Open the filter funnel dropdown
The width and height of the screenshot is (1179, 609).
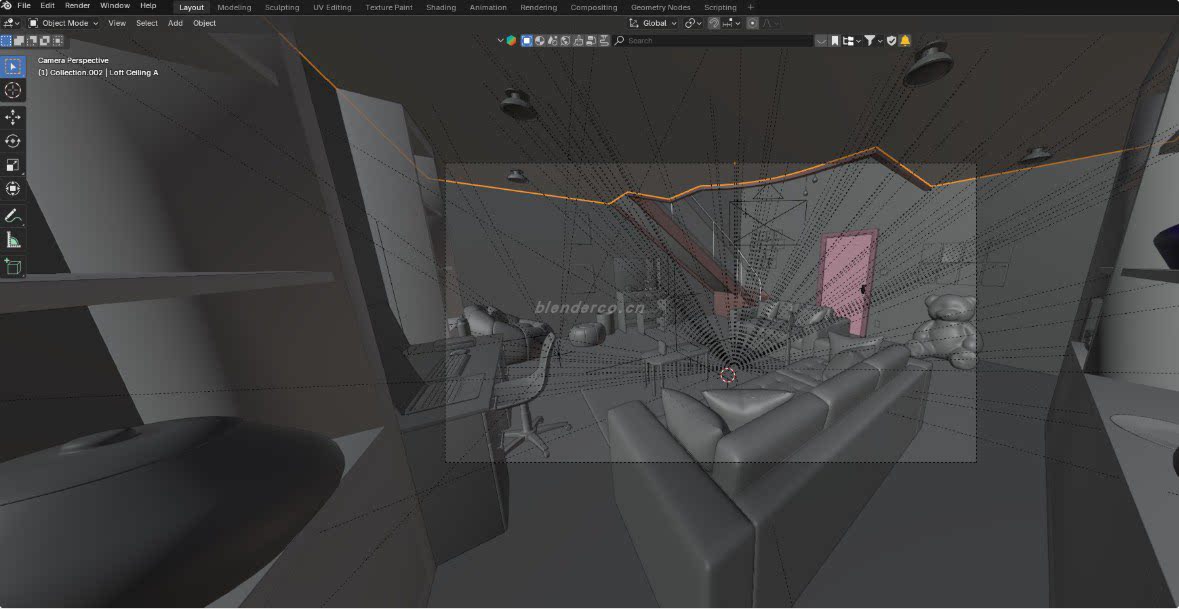point(873,41)
